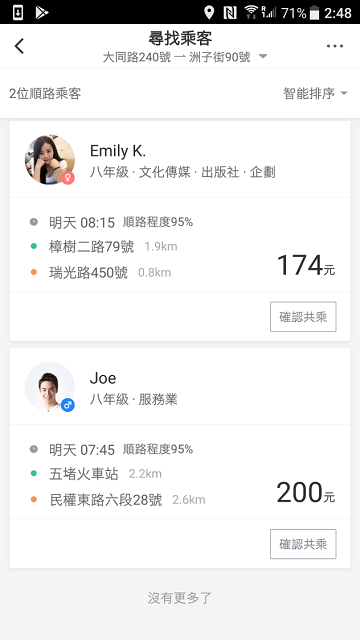The image size is (360, 640).
Task: Tap the 174元 fare on Emily's card
Action: (306, 266)
